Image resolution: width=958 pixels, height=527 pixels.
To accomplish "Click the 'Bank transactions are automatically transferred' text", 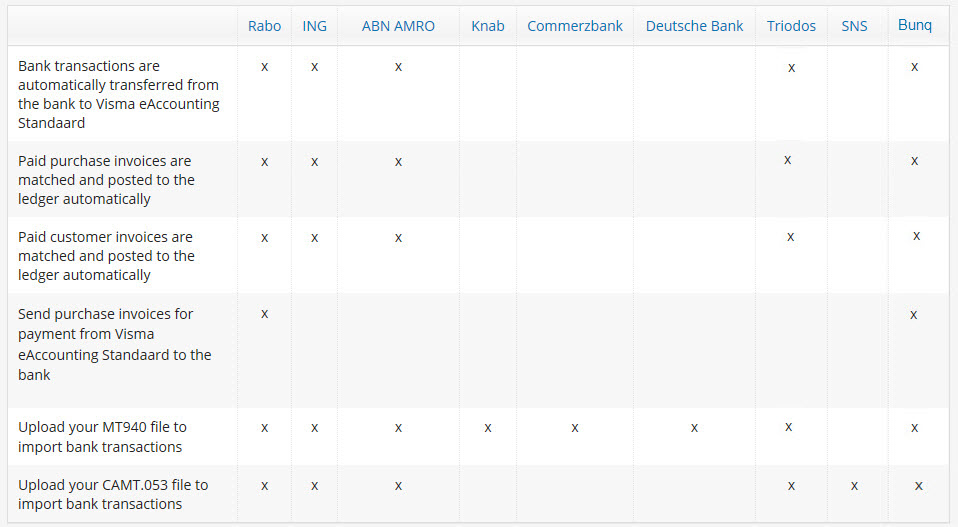I will click(x=118, y=94).
